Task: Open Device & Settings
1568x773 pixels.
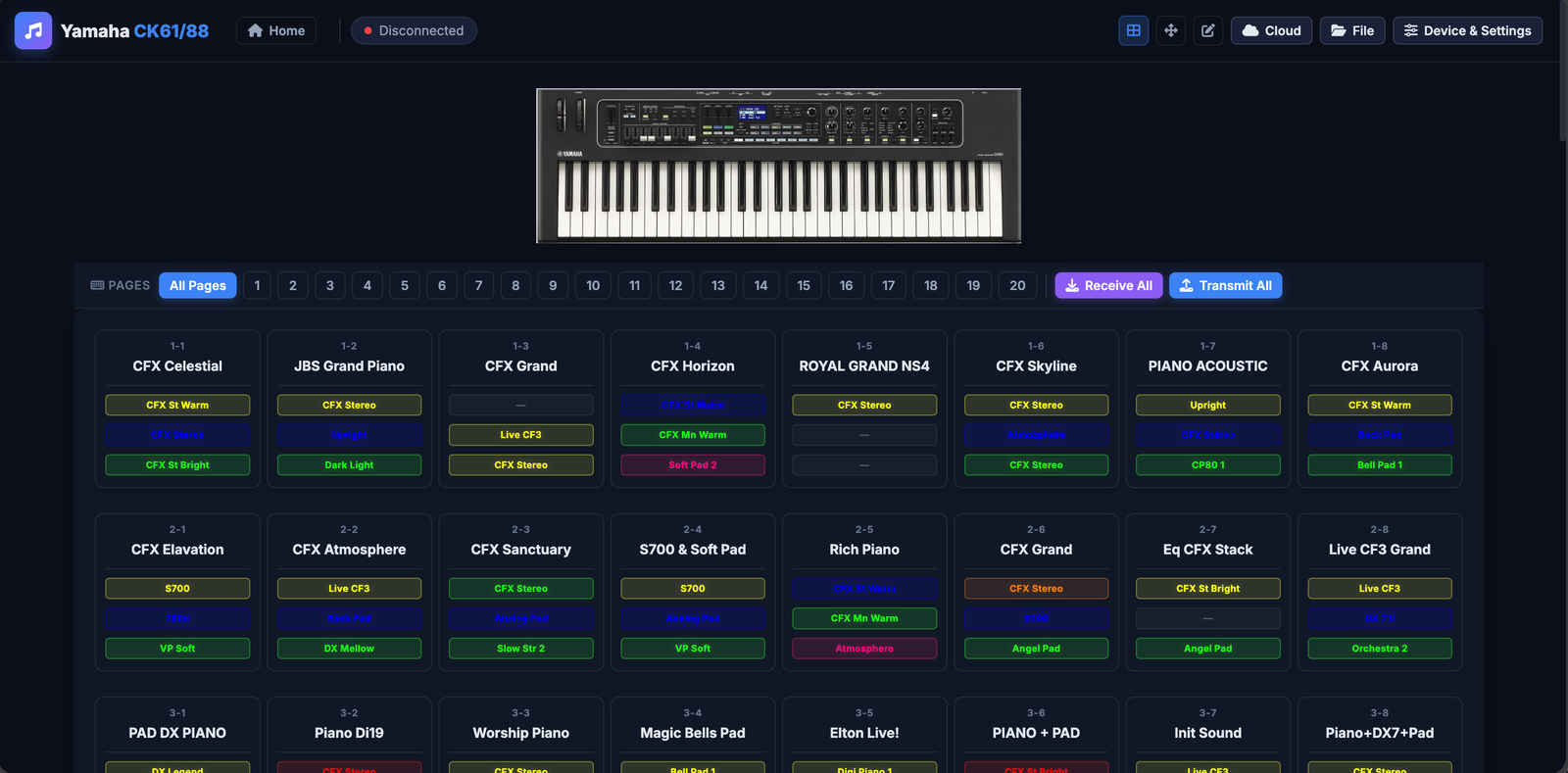Action: pos(1468,30)
